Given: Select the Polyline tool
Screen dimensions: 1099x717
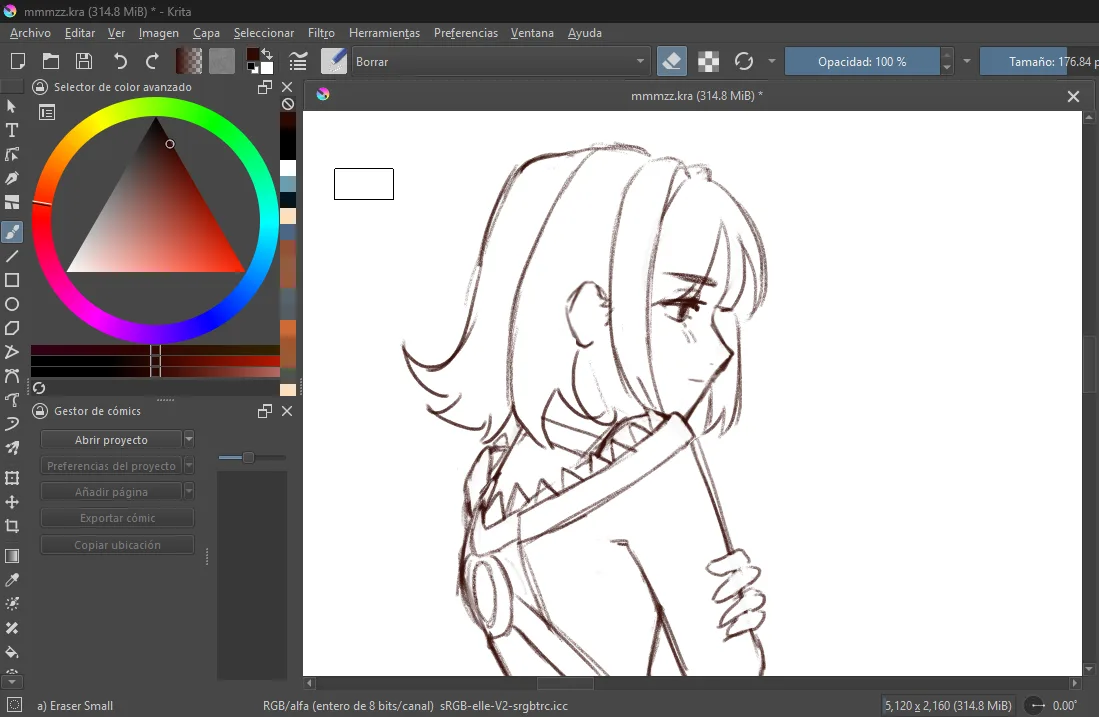Looking at the screenshot, I should tap(12, 352).
